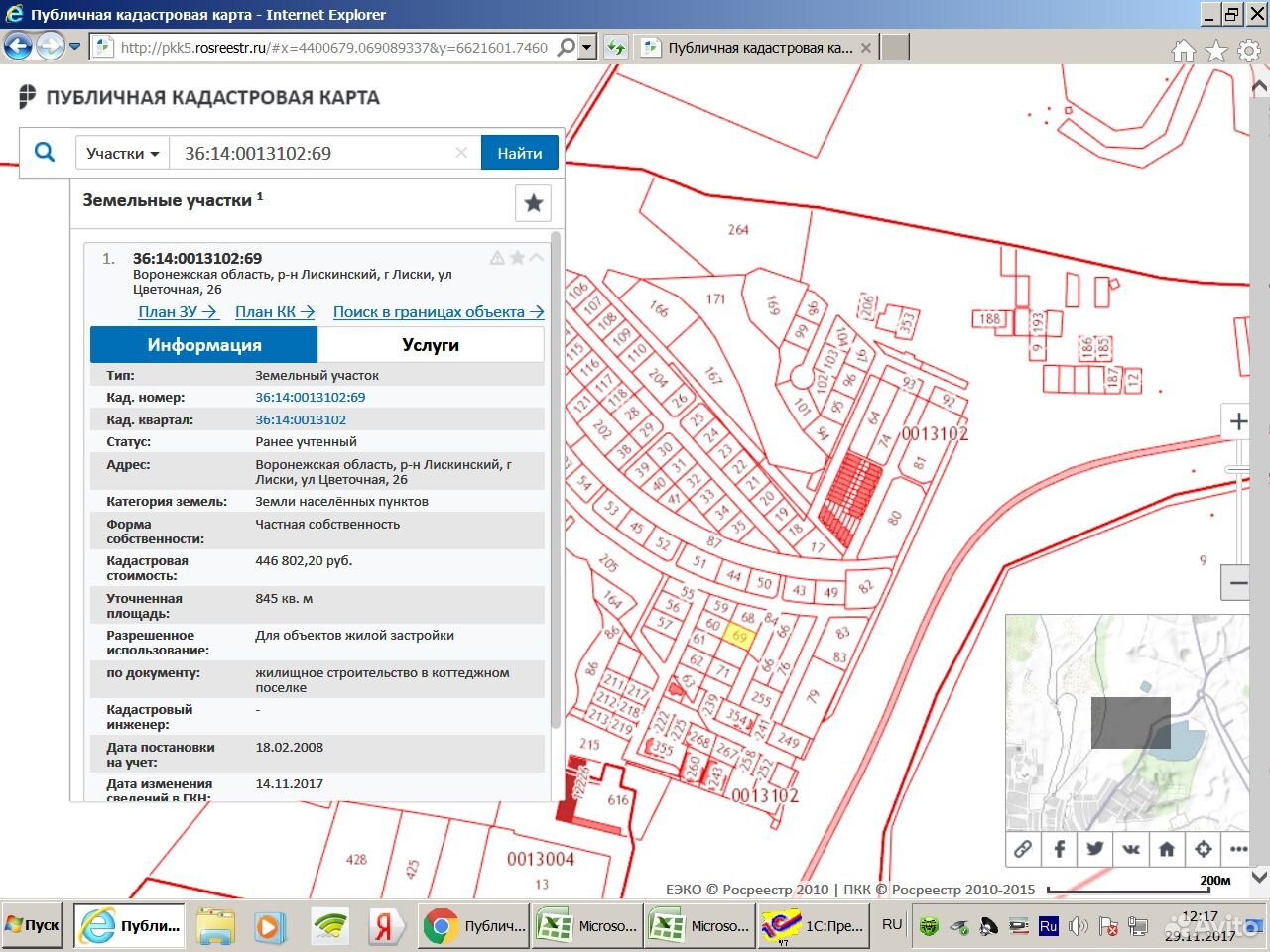Open the План ЗУ link

coord(178,311)
